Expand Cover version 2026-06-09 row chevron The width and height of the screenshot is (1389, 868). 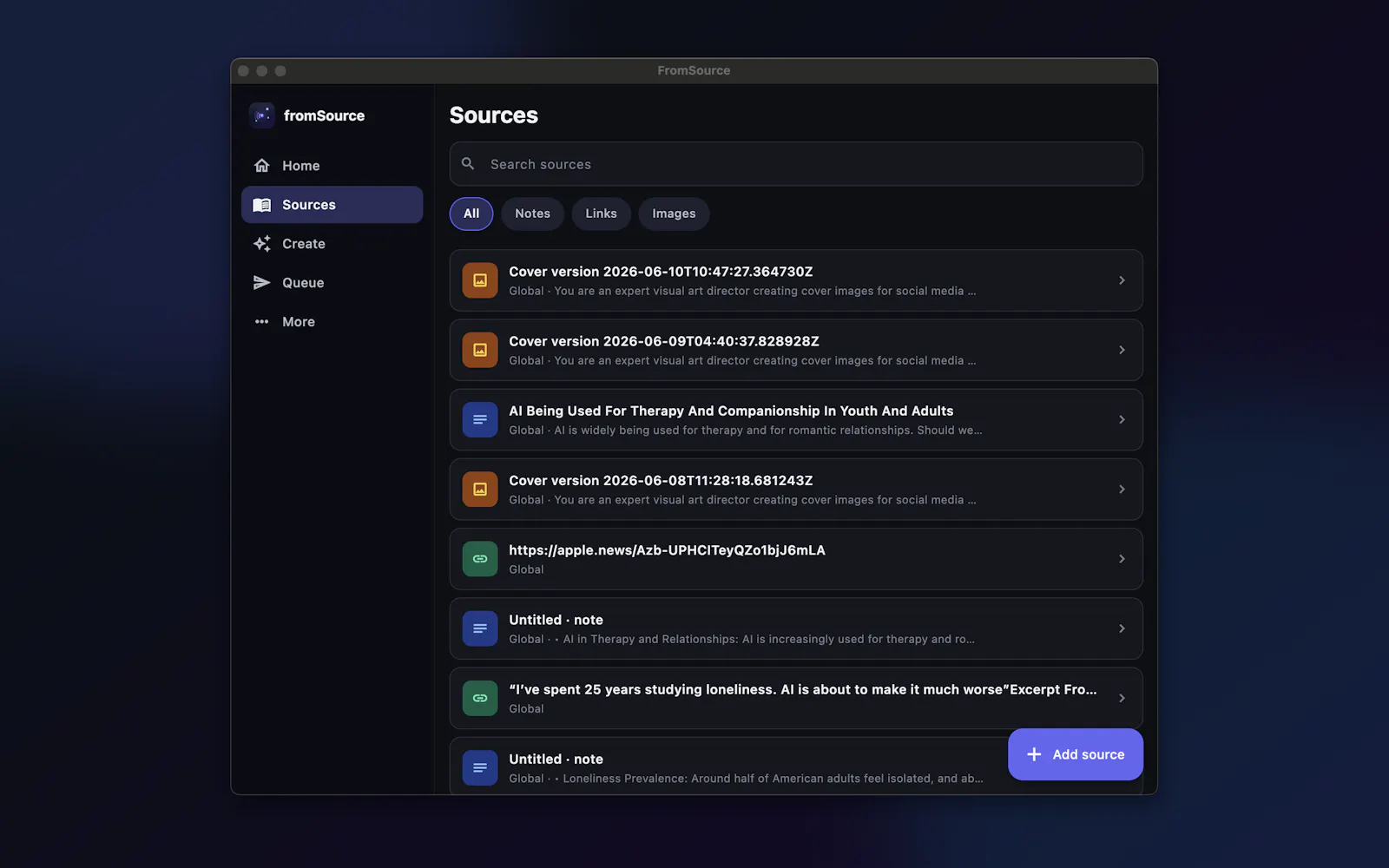1122,350
